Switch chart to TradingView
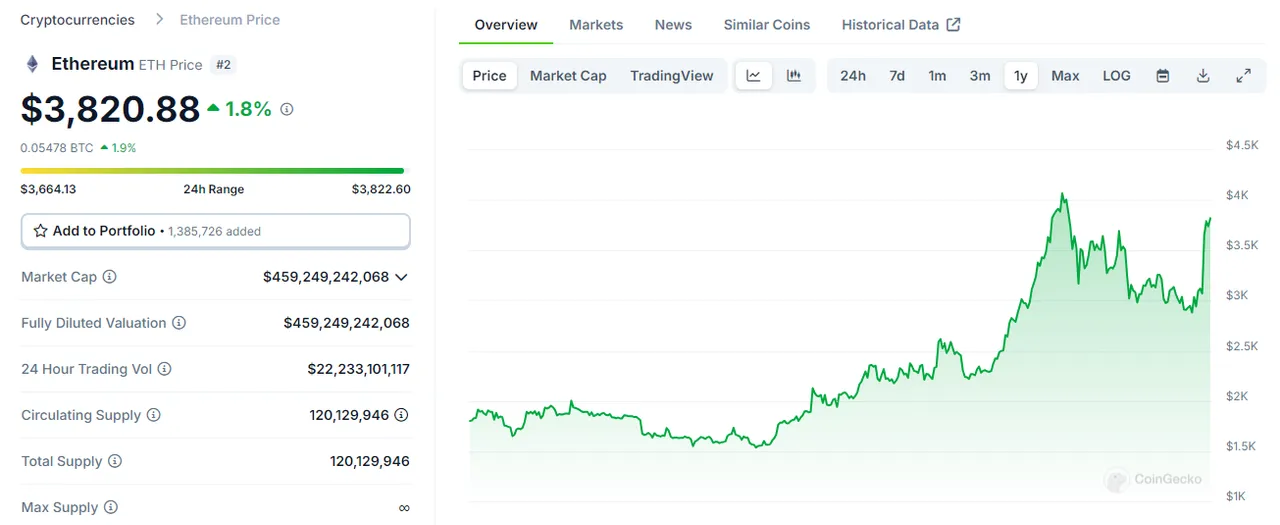The width and height of the screenshot is (1280, 525). click(x=672, y=76)
